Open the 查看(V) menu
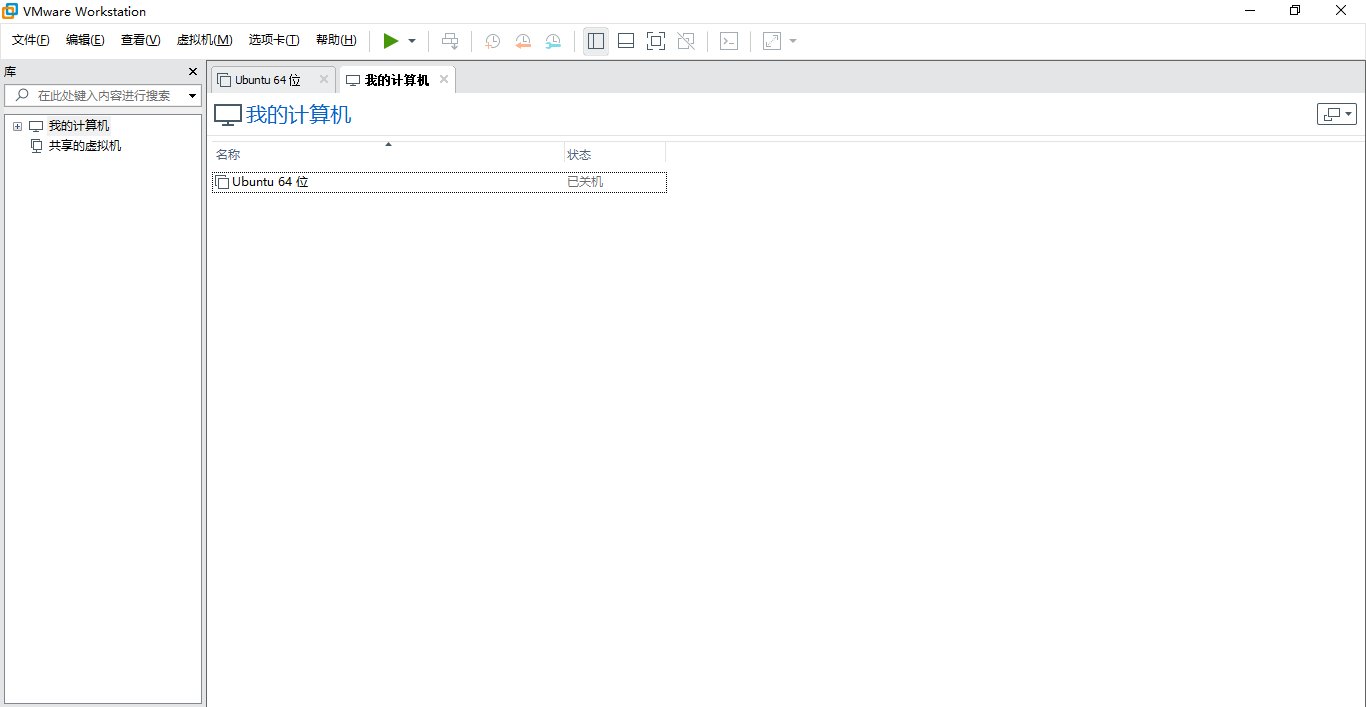Screen dimensions: 1366x707 tap(140, 40)
